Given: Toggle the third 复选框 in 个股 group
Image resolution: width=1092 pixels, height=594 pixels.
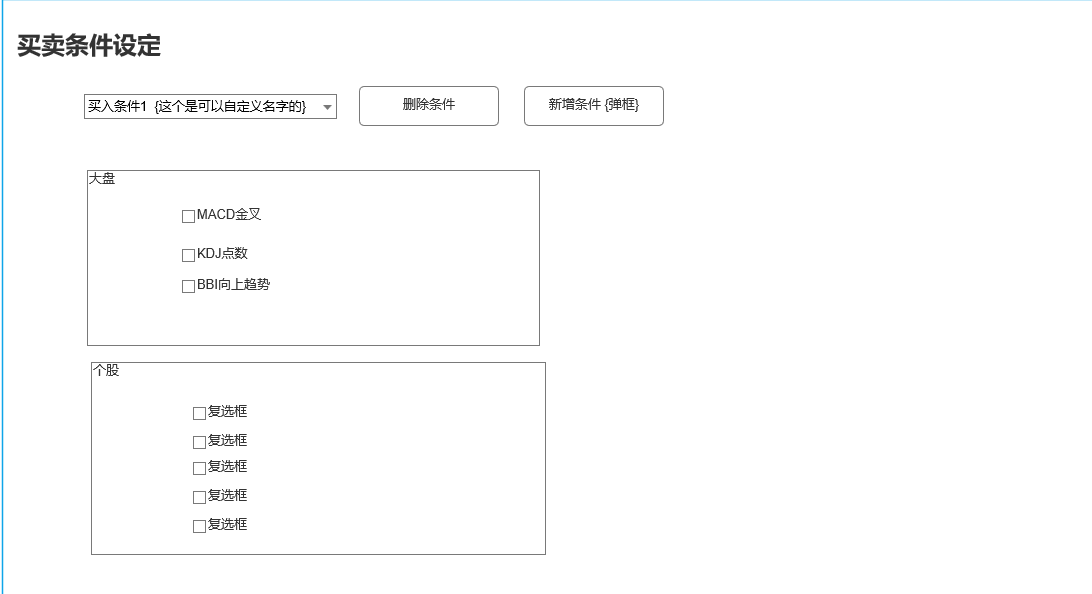Looking at the screenshot, I should [x=199, y=468].
